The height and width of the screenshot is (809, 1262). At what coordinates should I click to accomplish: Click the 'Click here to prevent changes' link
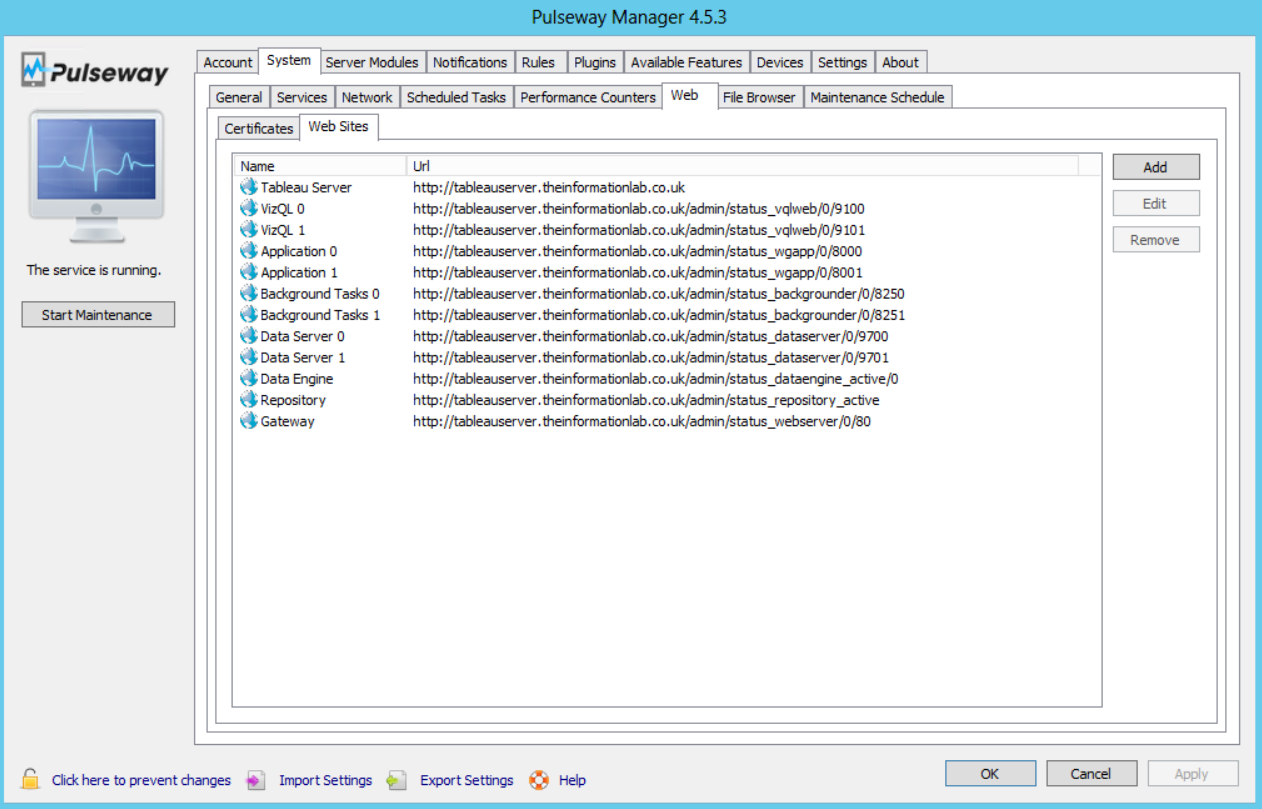[141, 780]
